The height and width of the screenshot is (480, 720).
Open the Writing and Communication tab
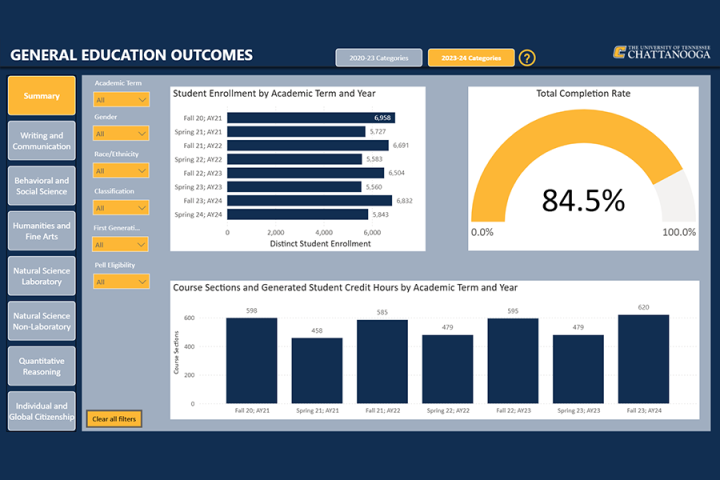[42, 141]
